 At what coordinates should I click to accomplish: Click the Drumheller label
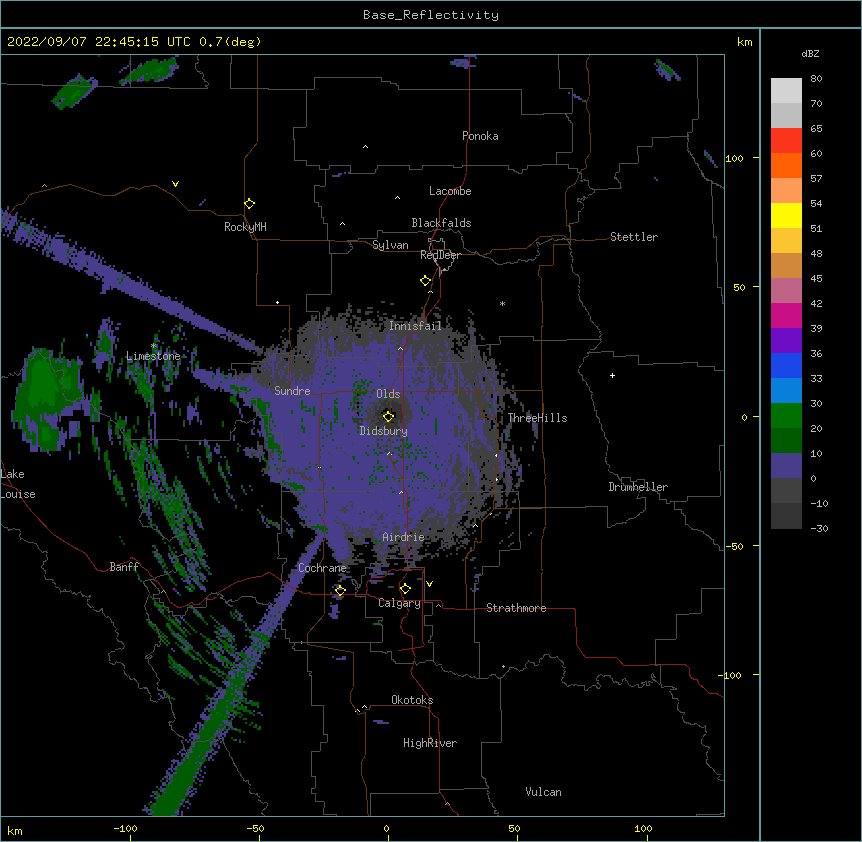pyautogui.click(x=638, y=487)
